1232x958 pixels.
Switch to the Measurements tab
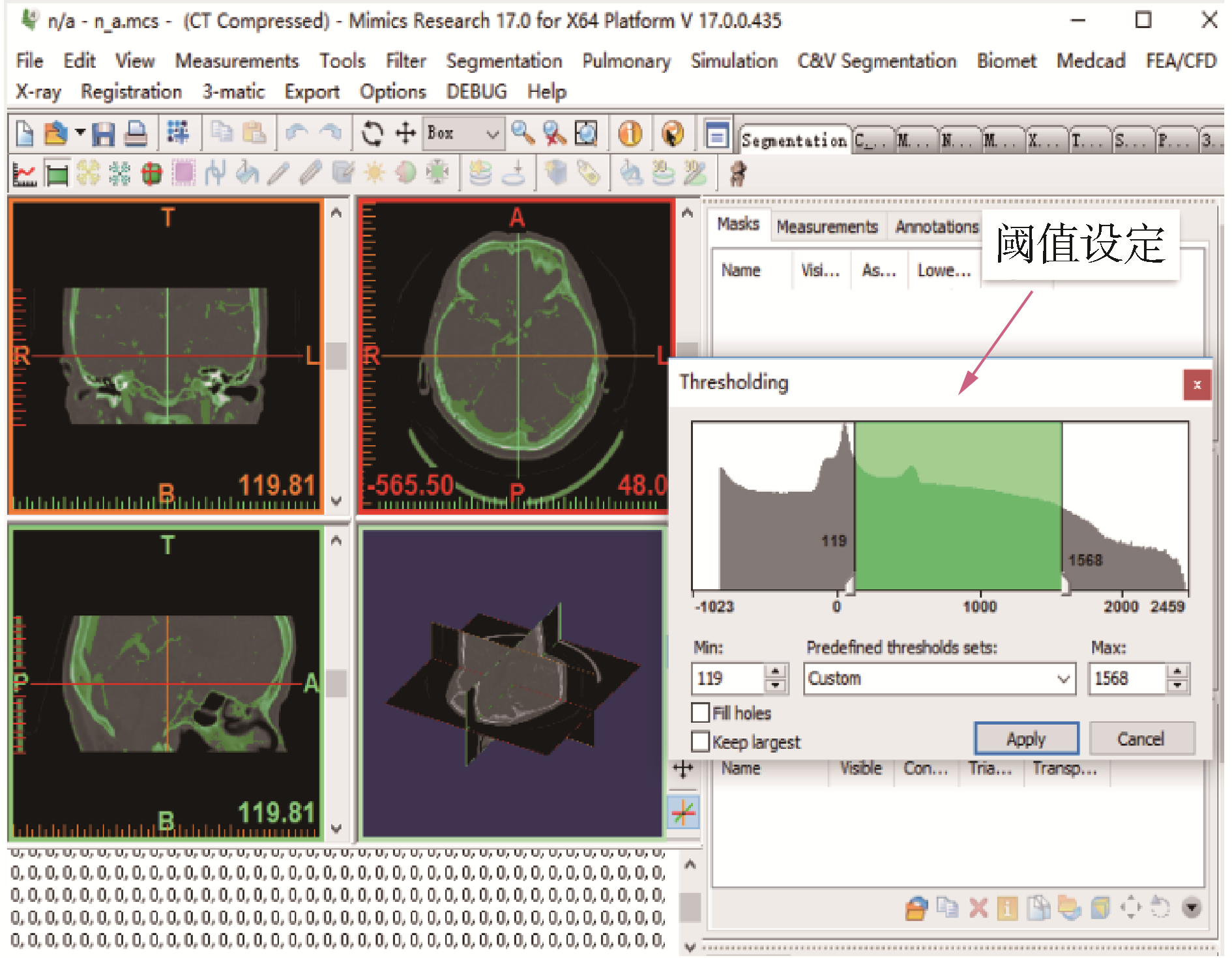(x=827, y=227)
